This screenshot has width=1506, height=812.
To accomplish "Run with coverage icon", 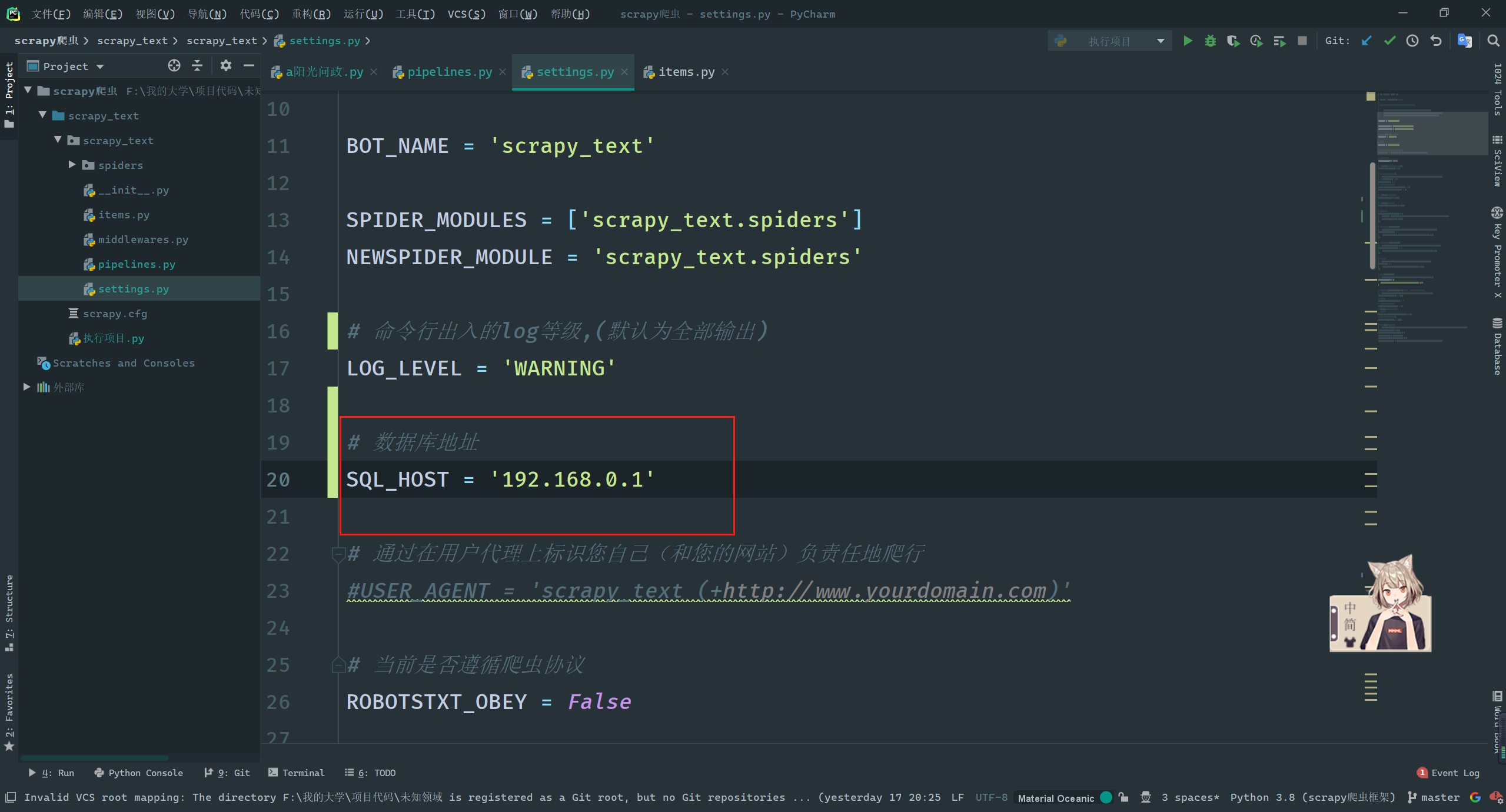I will coord(1232,41).
